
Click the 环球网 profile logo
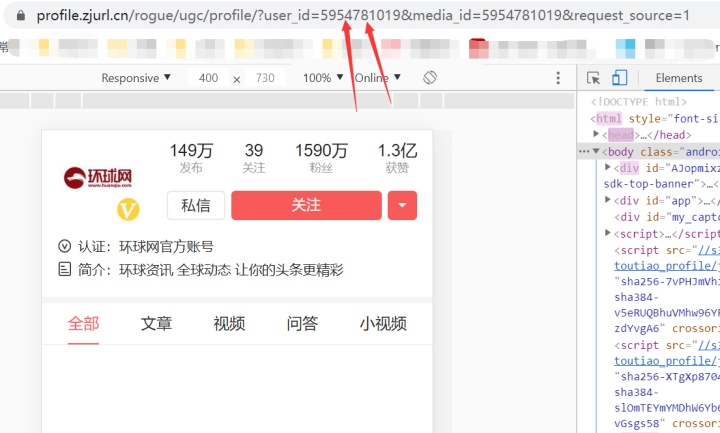[x=98, y=178]
